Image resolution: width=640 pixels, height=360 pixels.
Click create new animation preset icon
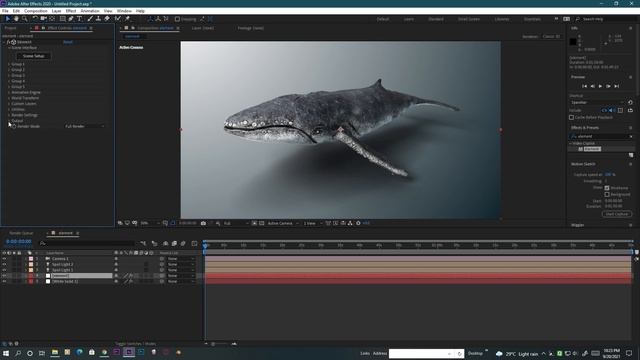[631, 155]
